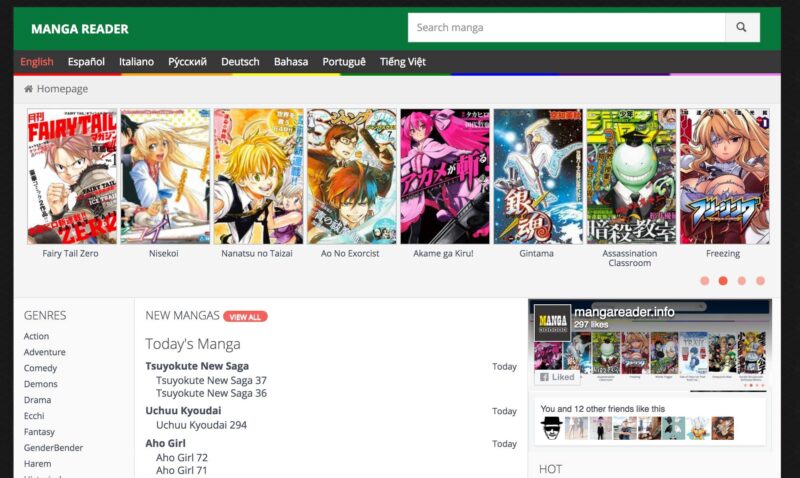Open the Gintama cover thumbnail
The image size is (800, 478).
coord(538,176)
